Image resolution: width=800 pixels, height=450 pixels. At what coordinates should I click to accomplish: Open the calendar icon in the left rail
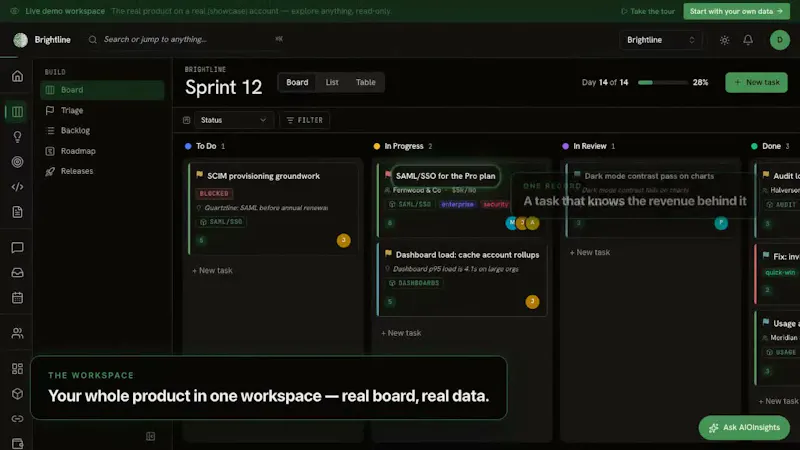coord(17,297)
